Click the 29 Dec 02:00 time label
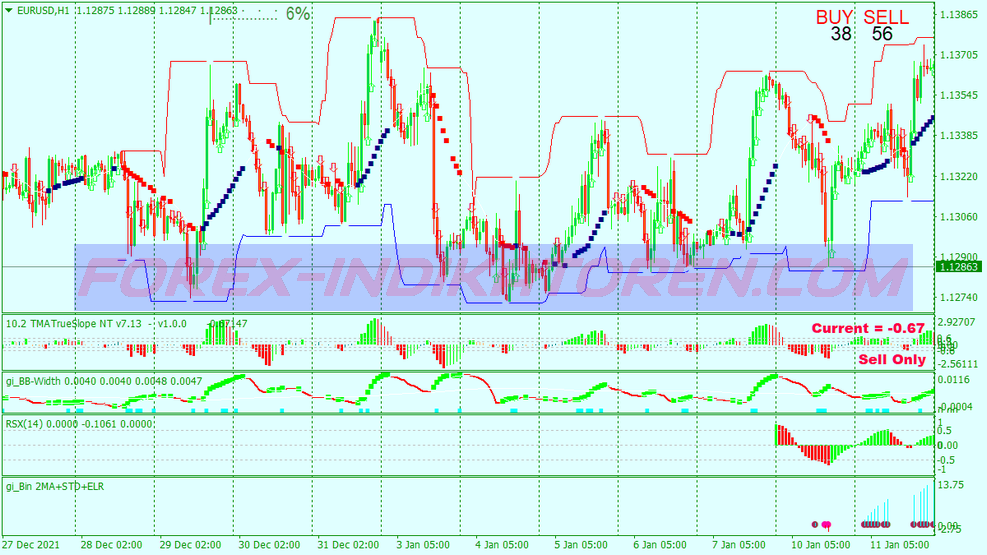Screen dimensions: 987x555 [191, 544]
